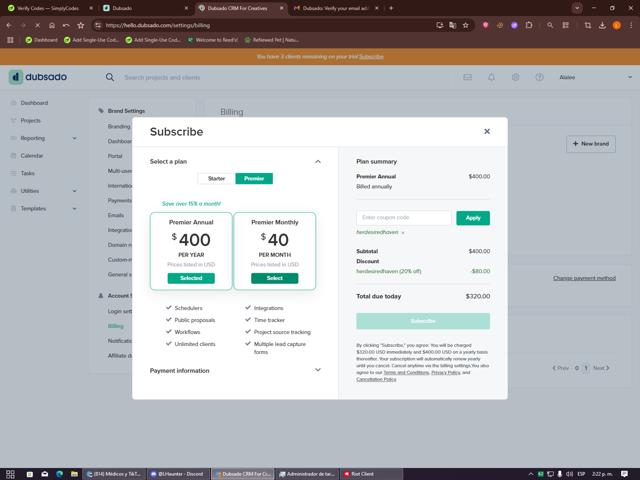Switch to the Premier plan tab
Image resolution: width=640 pixels, height=480 pixels.
pyautogui.click(x=254, y=178)
